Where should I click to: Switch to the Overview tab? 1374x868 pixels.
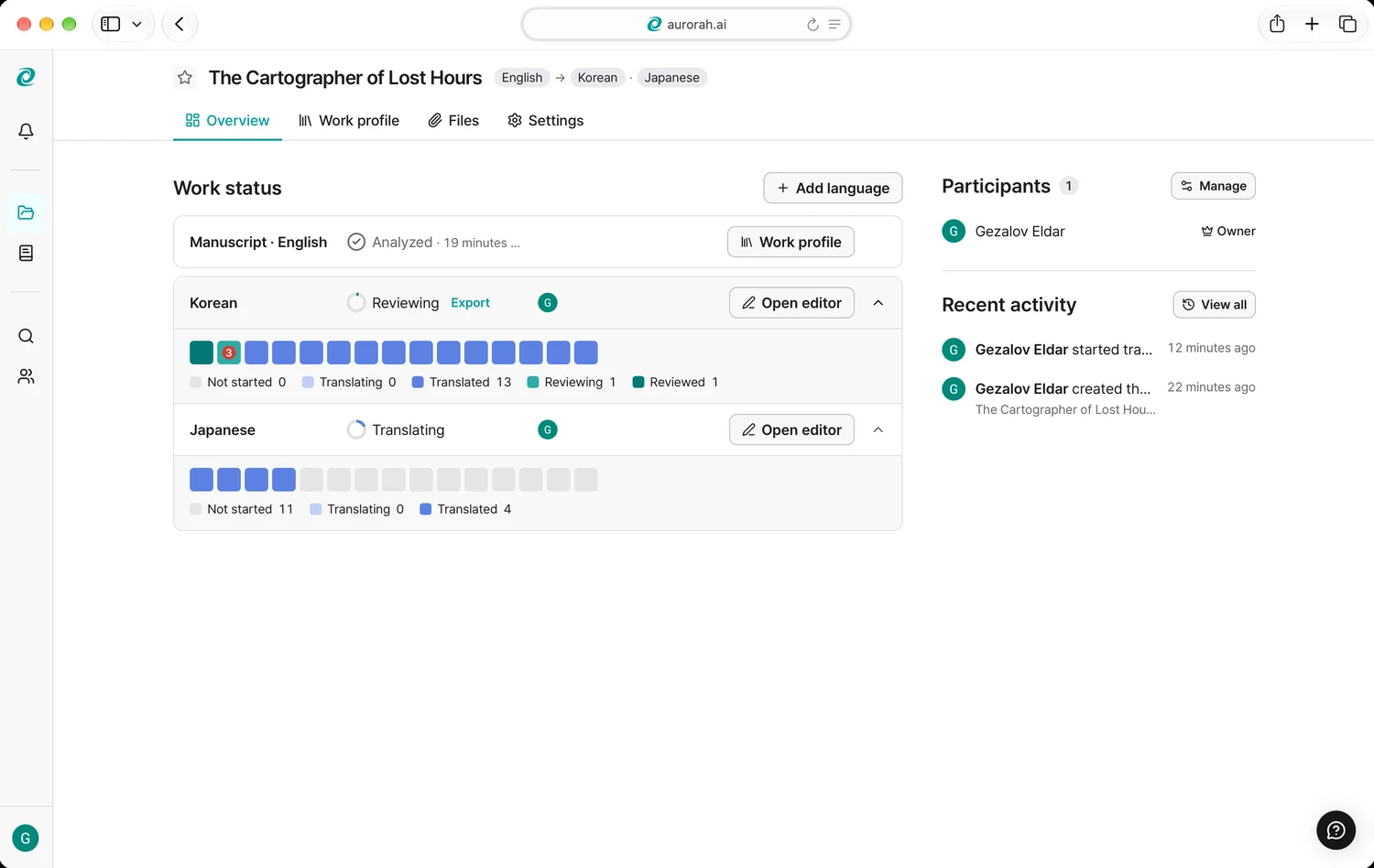[227, 121]
